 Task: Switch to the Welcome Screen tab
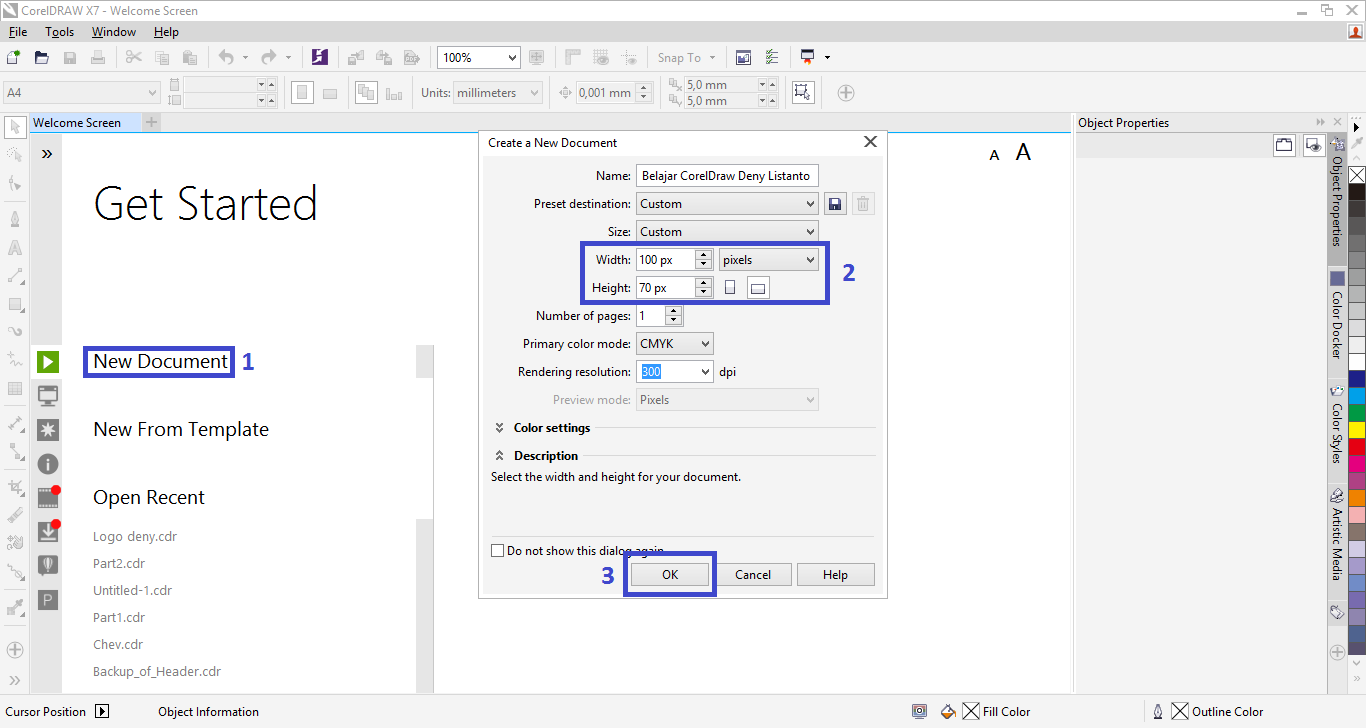pyautogui.click(x=77, y=123)
